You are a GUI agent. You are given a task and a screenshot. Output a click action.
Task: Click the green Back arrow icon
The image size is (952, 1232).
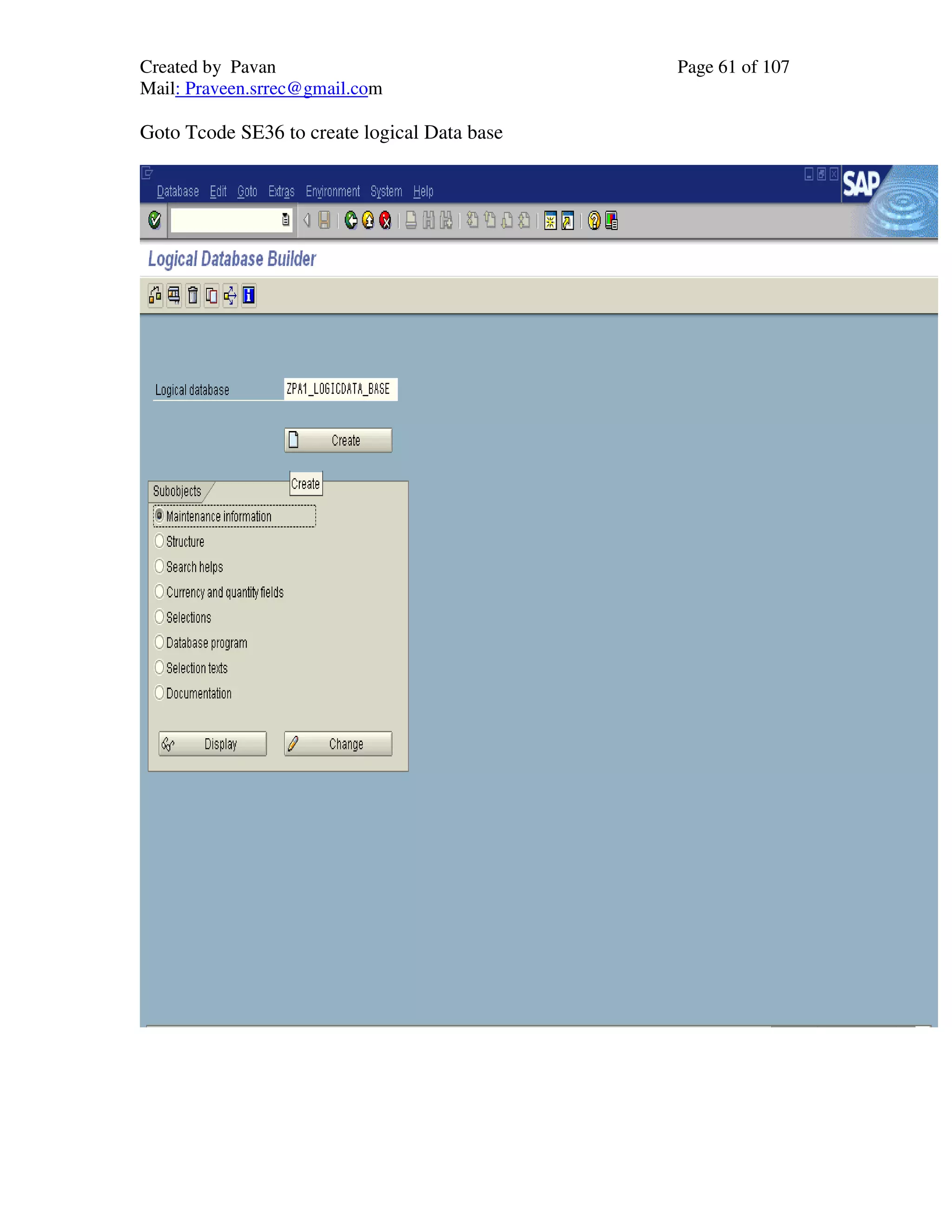click(x=351, y=220)
